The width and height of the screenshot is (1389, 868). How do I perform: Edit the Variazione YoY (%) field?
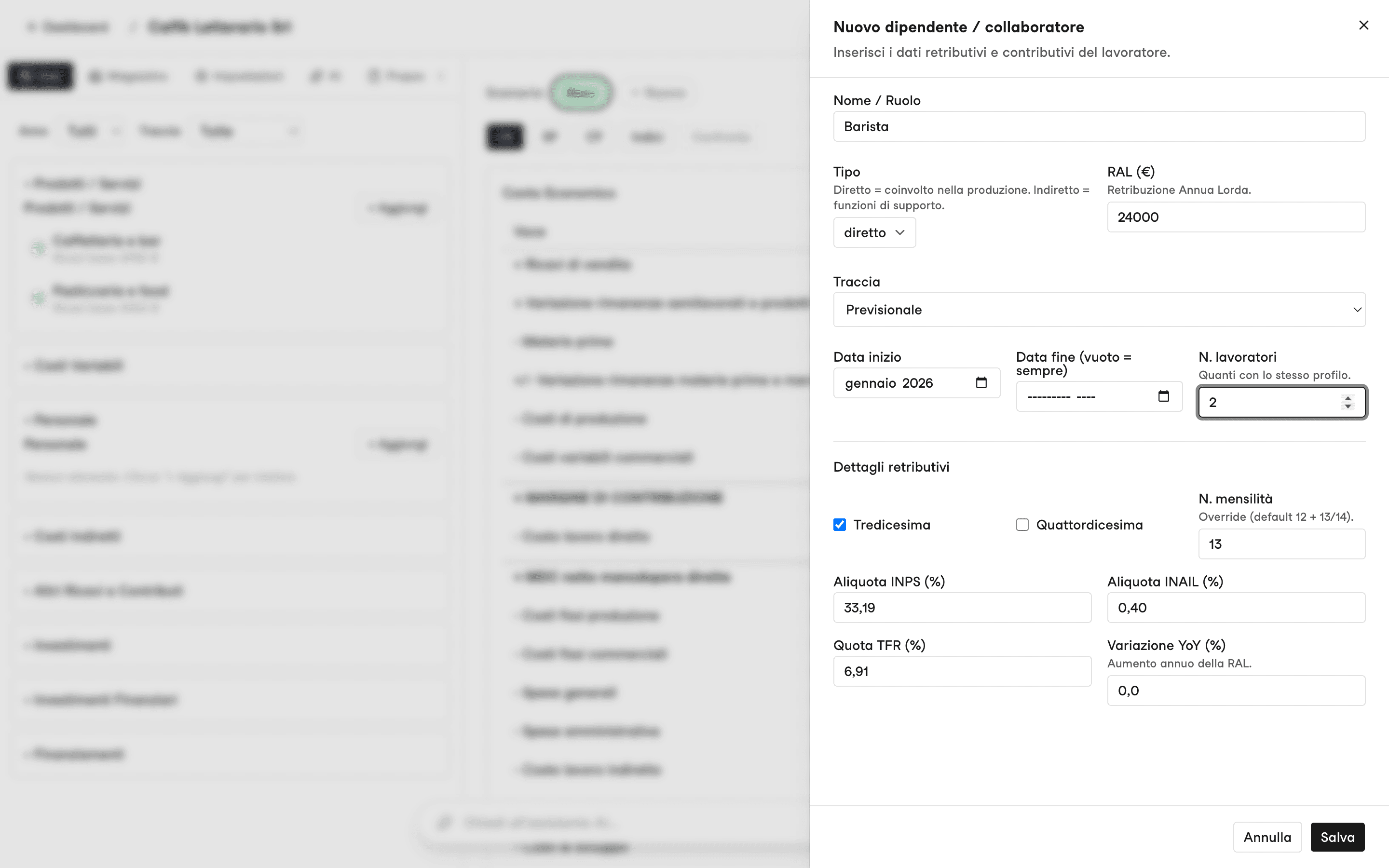coord(1236,691)
